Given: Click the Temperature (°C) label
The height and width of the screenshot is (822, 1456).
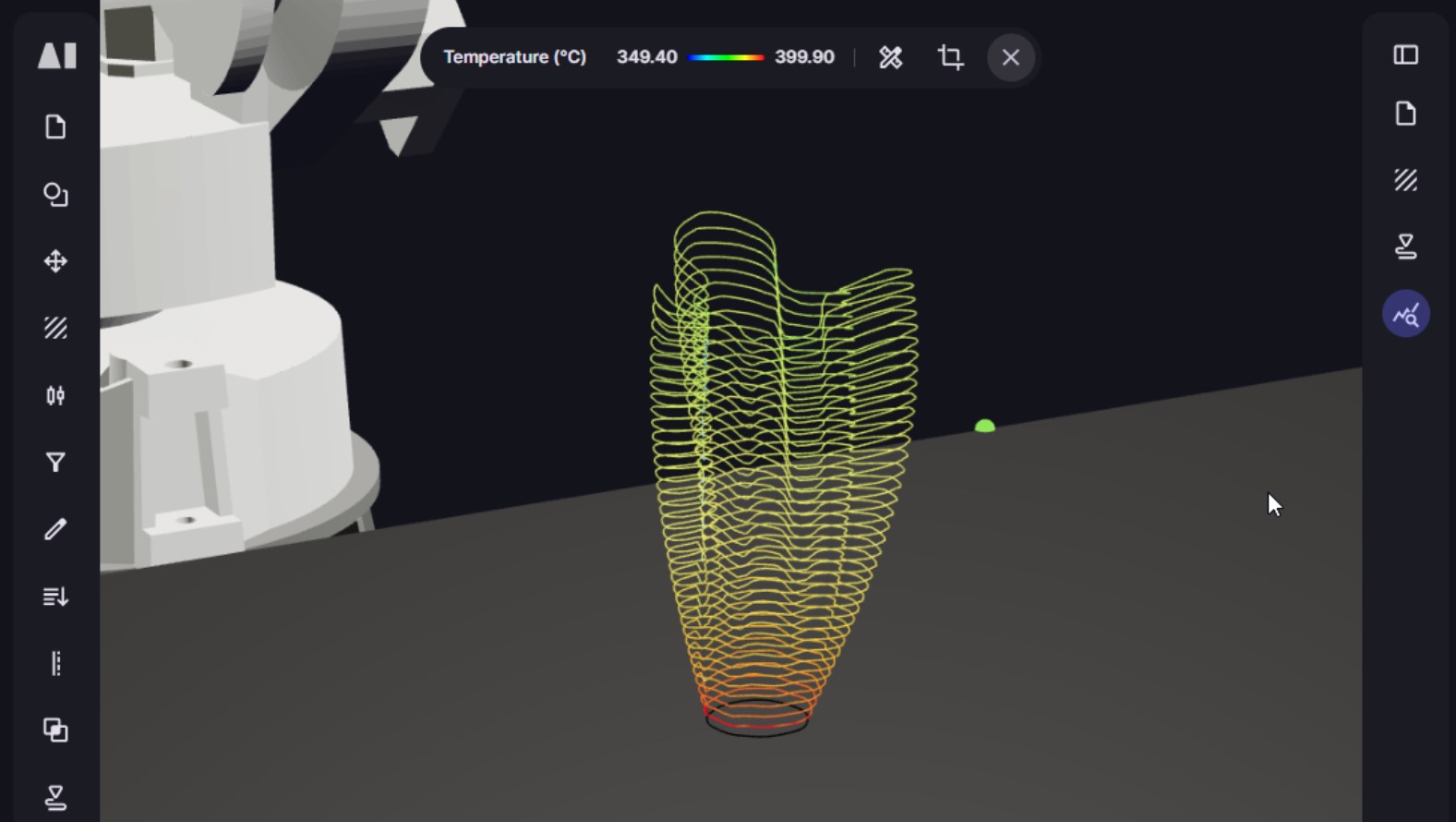Looking at the screenshot, I should pos(514,57).
